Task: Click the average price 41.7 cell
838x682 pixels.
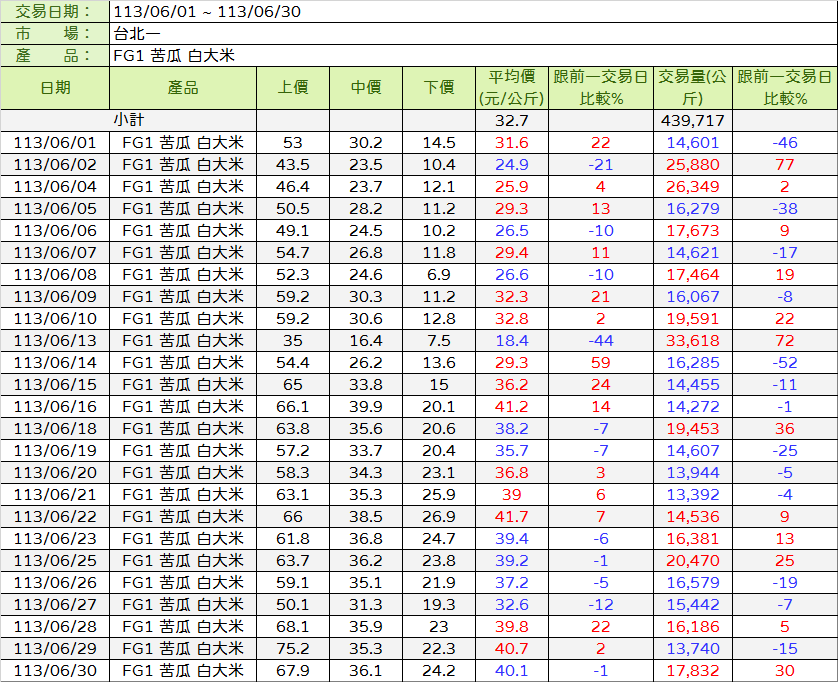Action: [512, 516]
